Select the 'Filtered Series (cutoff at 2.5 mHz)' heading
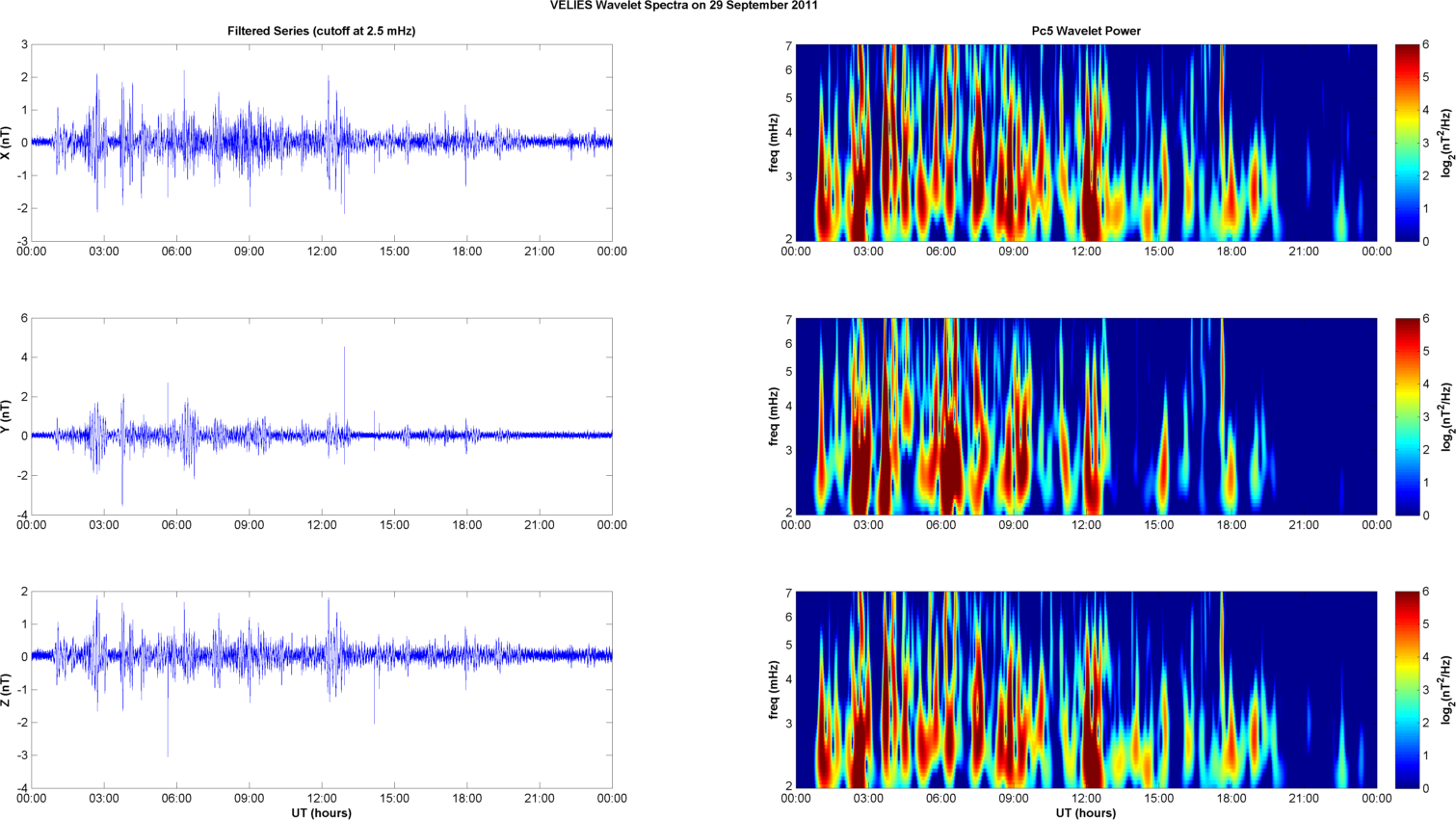This screenshot has height=820, width=1456. click(322, 31)
